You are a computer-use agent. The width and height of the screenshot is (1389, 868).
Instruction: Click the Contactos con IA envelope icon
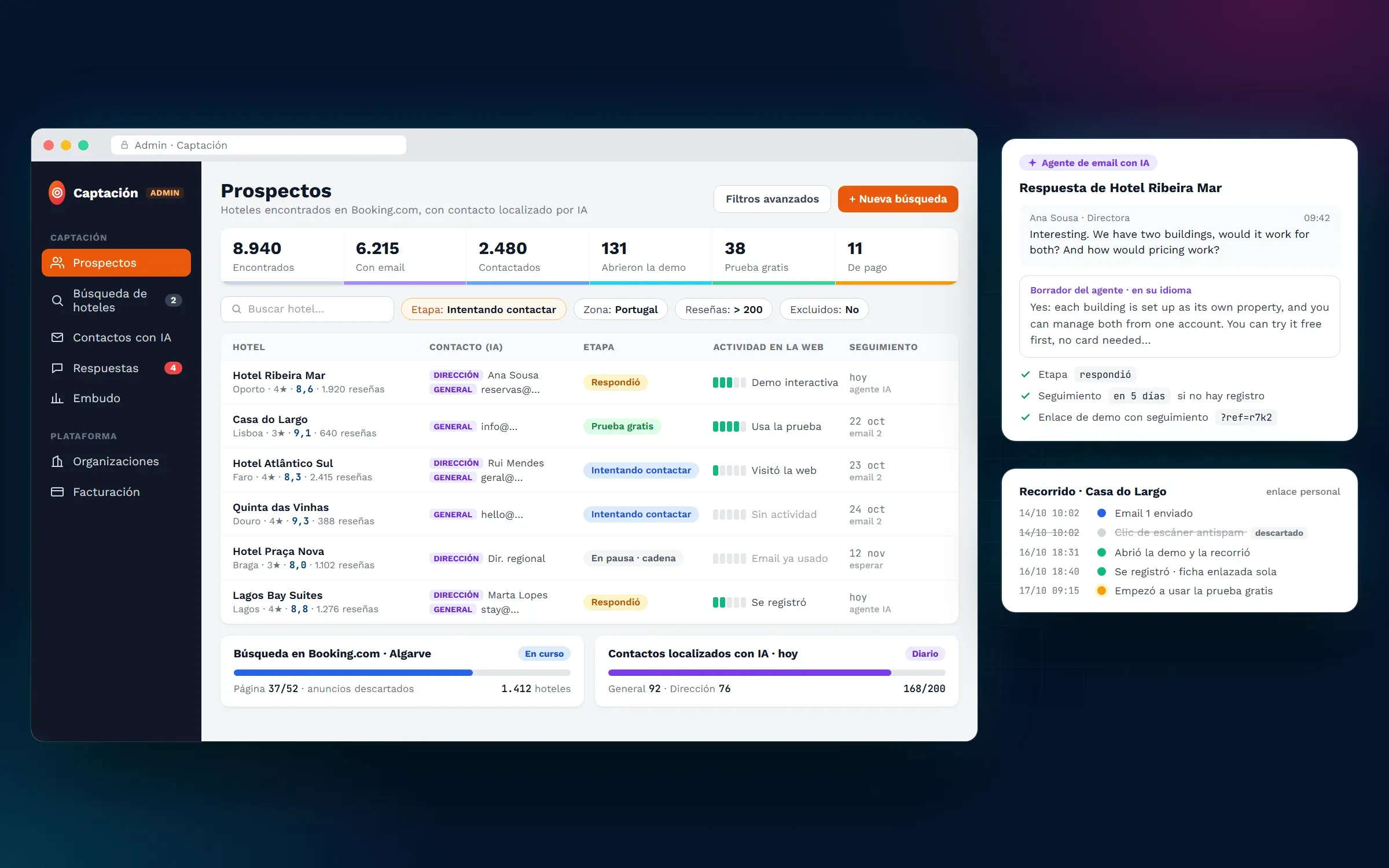coord(57,337)
